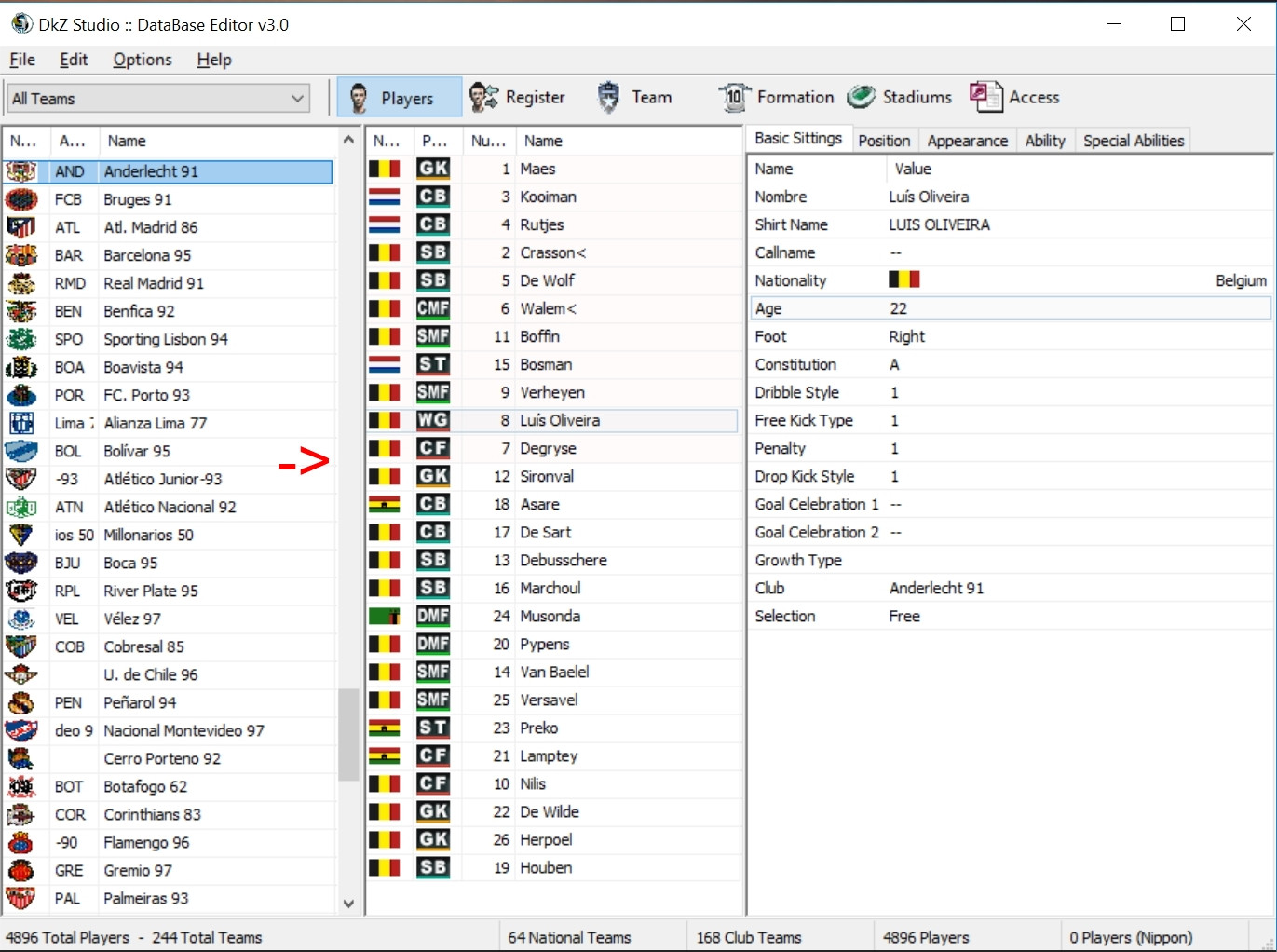The width and height of the screenshot is (1277, 952).
Task: Click team list scrollbar up arrow
Action: (x=348, y=140)
